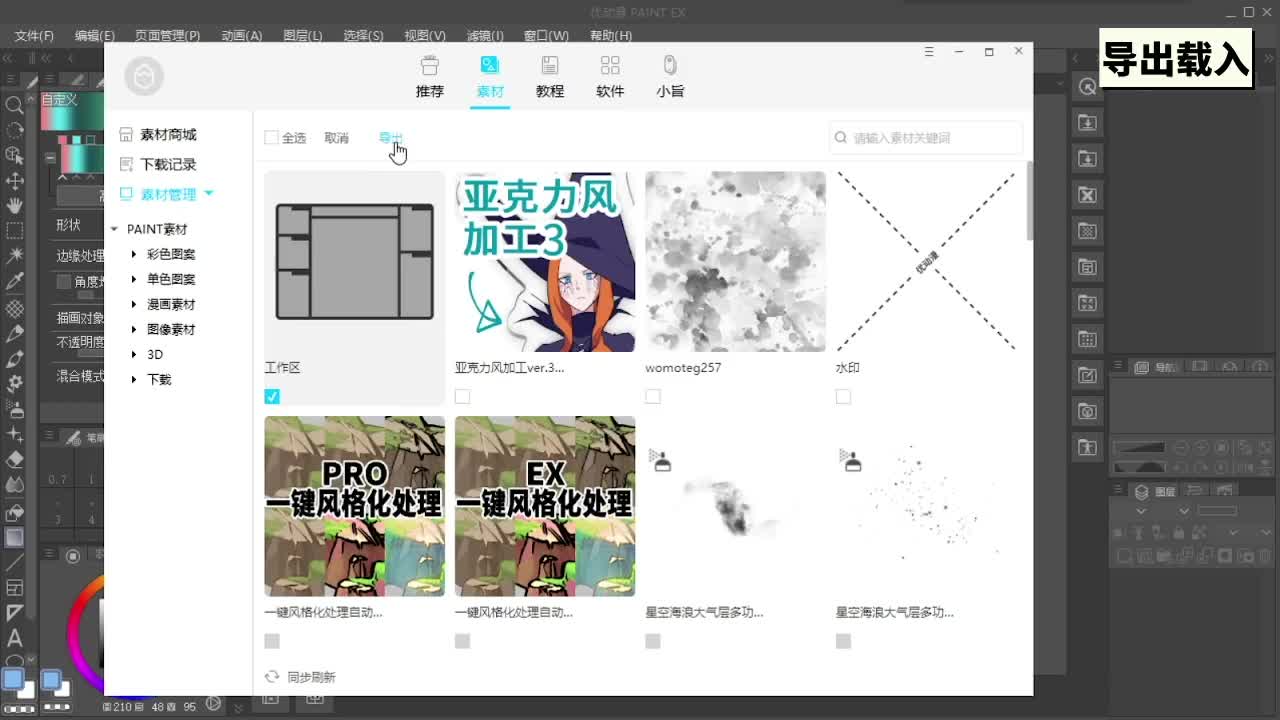This screenshot has height=720, width=1280.
Task: Check the 亚克力风加工ver.3 material checkbox
Action: pos(462,397)
